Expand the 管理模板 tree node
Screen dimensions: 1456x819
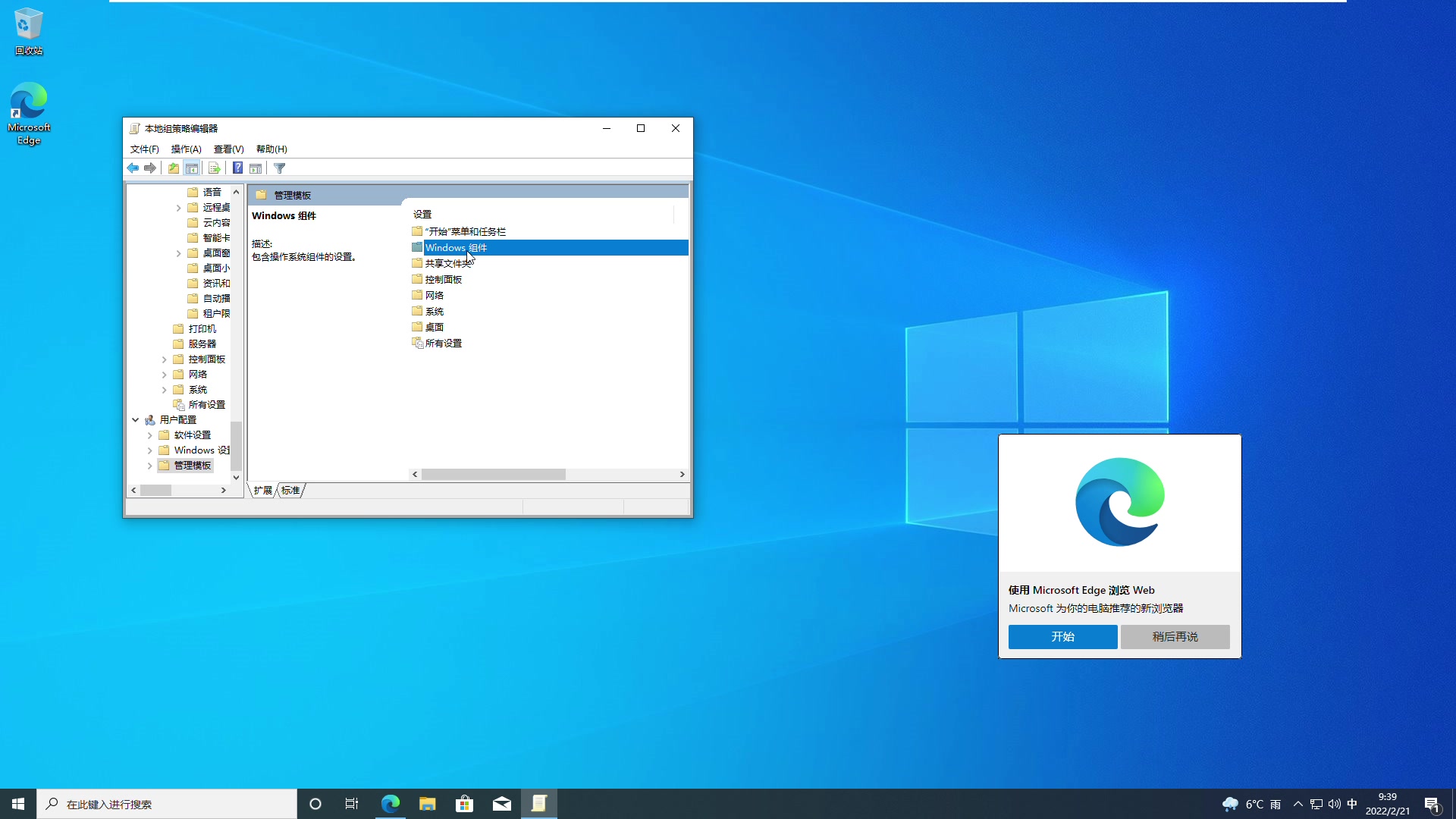tap(149, 466)
